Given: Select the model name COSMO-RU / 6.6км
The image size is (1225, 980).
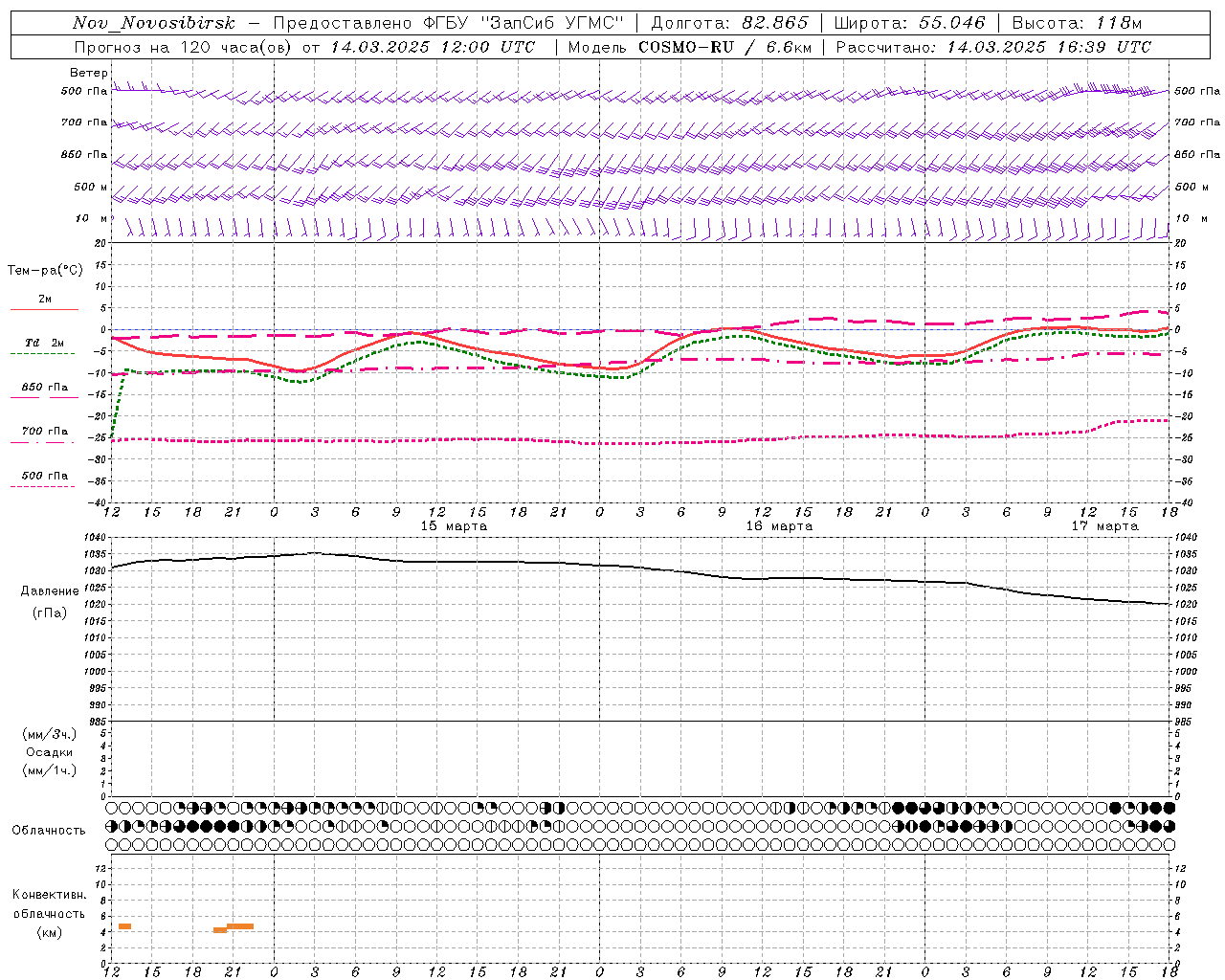Looking at the screenshot, I should point(724,47).
